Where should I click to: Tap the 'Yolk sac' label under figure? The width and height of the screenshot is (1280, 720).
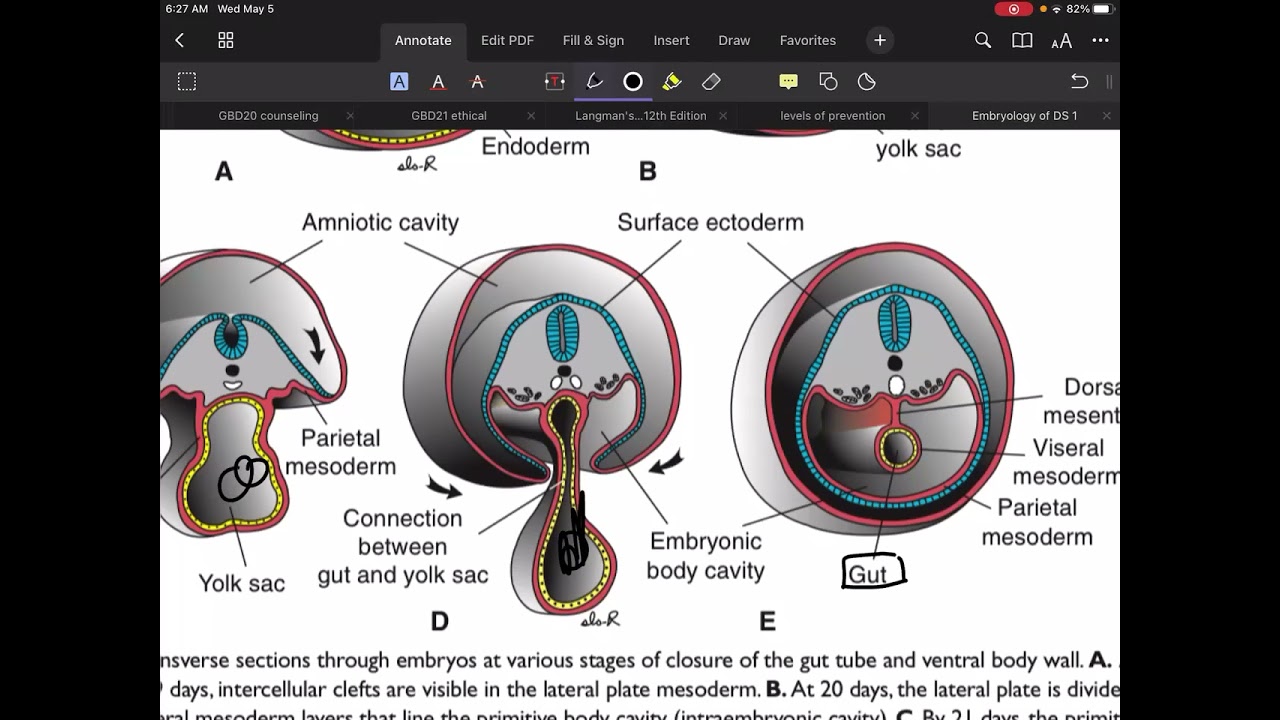click(x=241, y=583)
